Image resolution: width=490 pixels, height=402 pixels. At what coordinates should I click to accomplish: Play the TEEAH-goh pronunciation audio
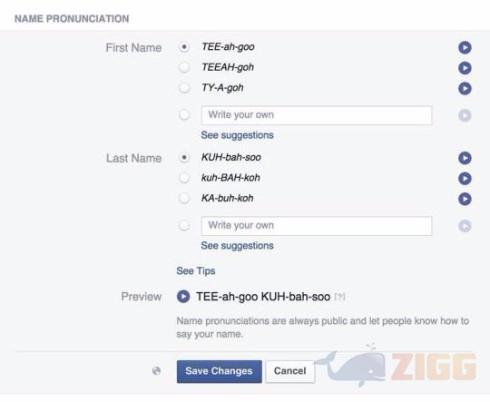pyautogui.click(x=465, y=68)
